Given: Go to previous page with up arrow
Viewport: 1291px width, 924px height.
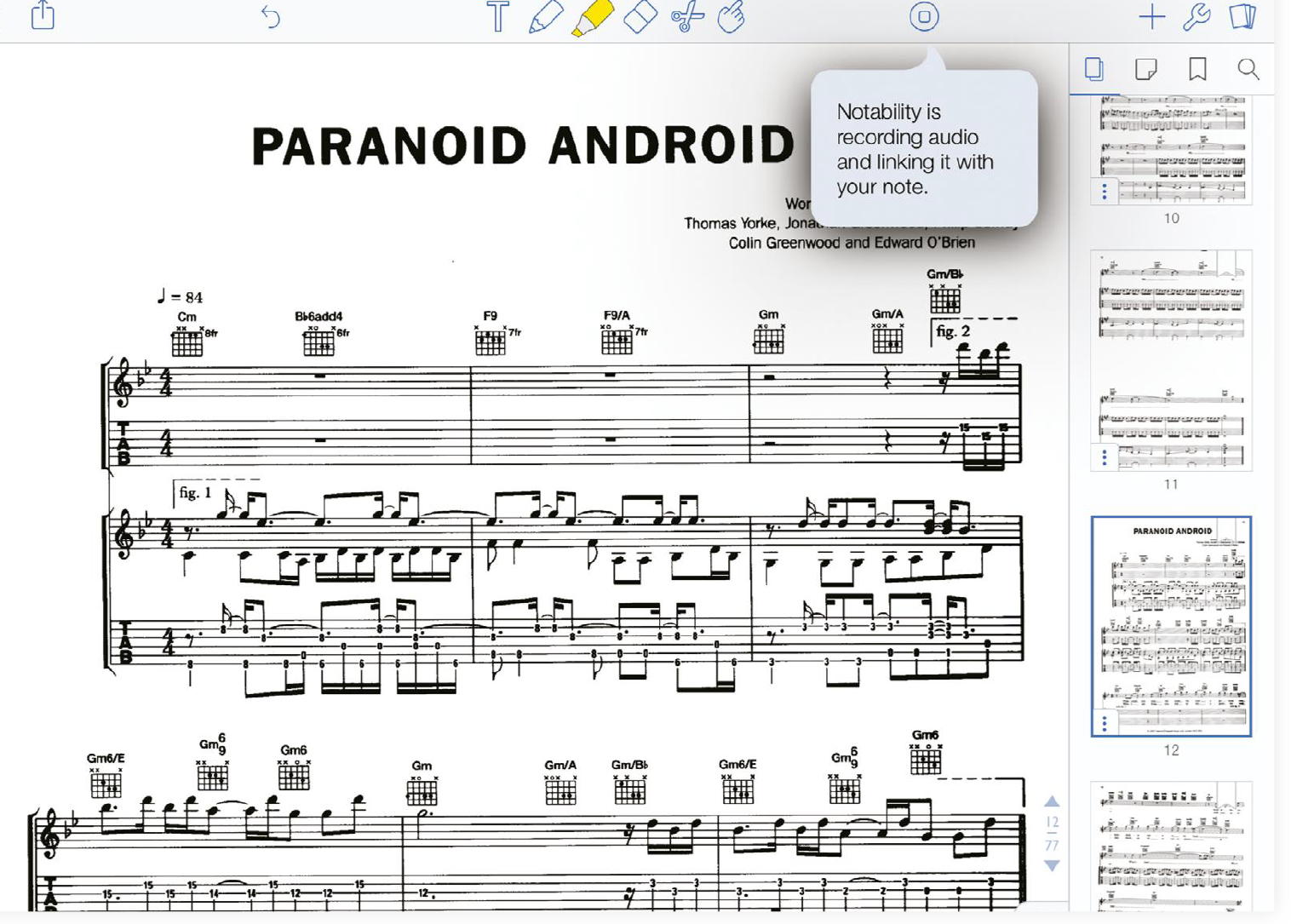Looking at the screenshot, I should [x=1053, y=801].
